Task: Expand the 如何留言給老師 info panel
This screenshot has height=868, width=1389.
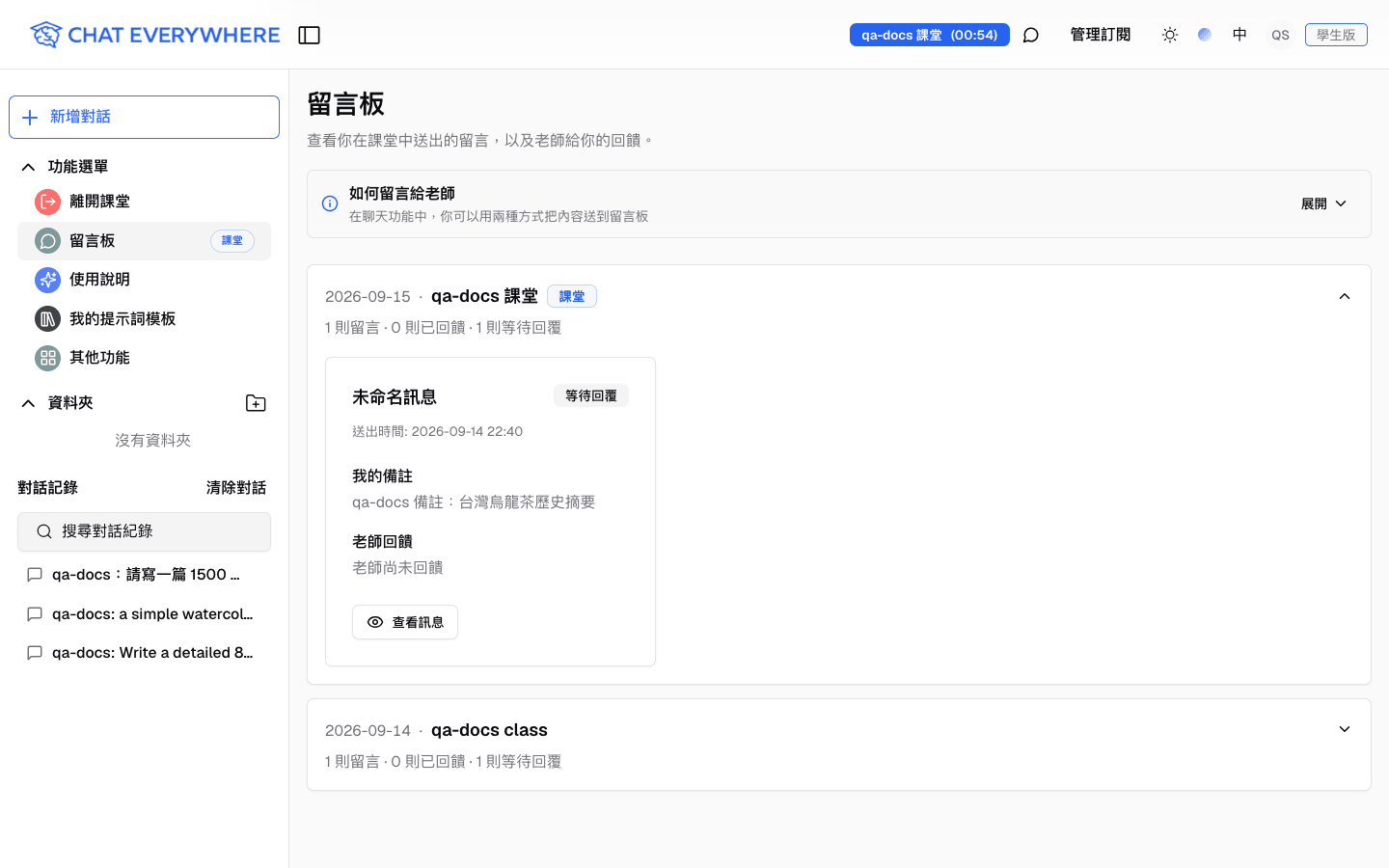Action: pos(1323,203)
